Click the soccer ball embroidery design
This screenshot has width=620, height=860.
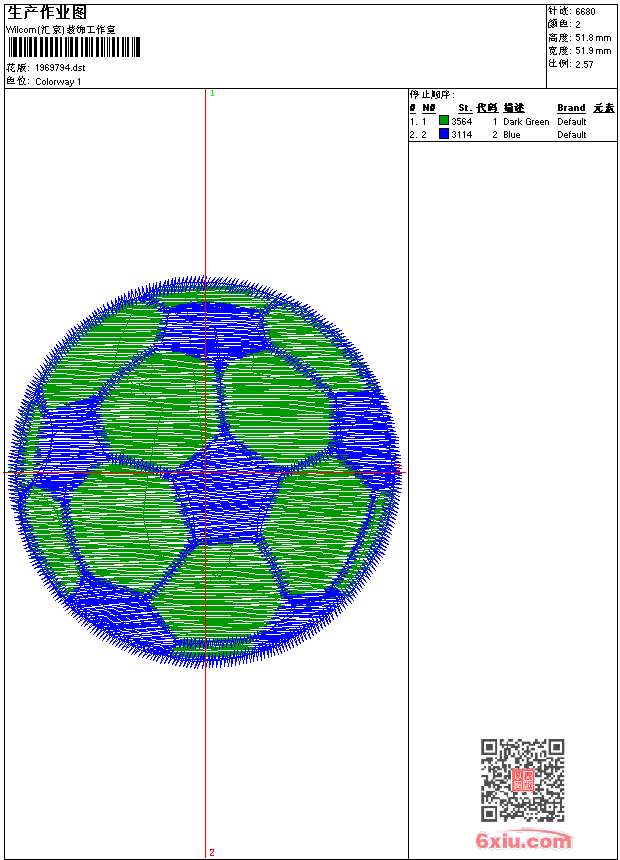coord(205,470)
